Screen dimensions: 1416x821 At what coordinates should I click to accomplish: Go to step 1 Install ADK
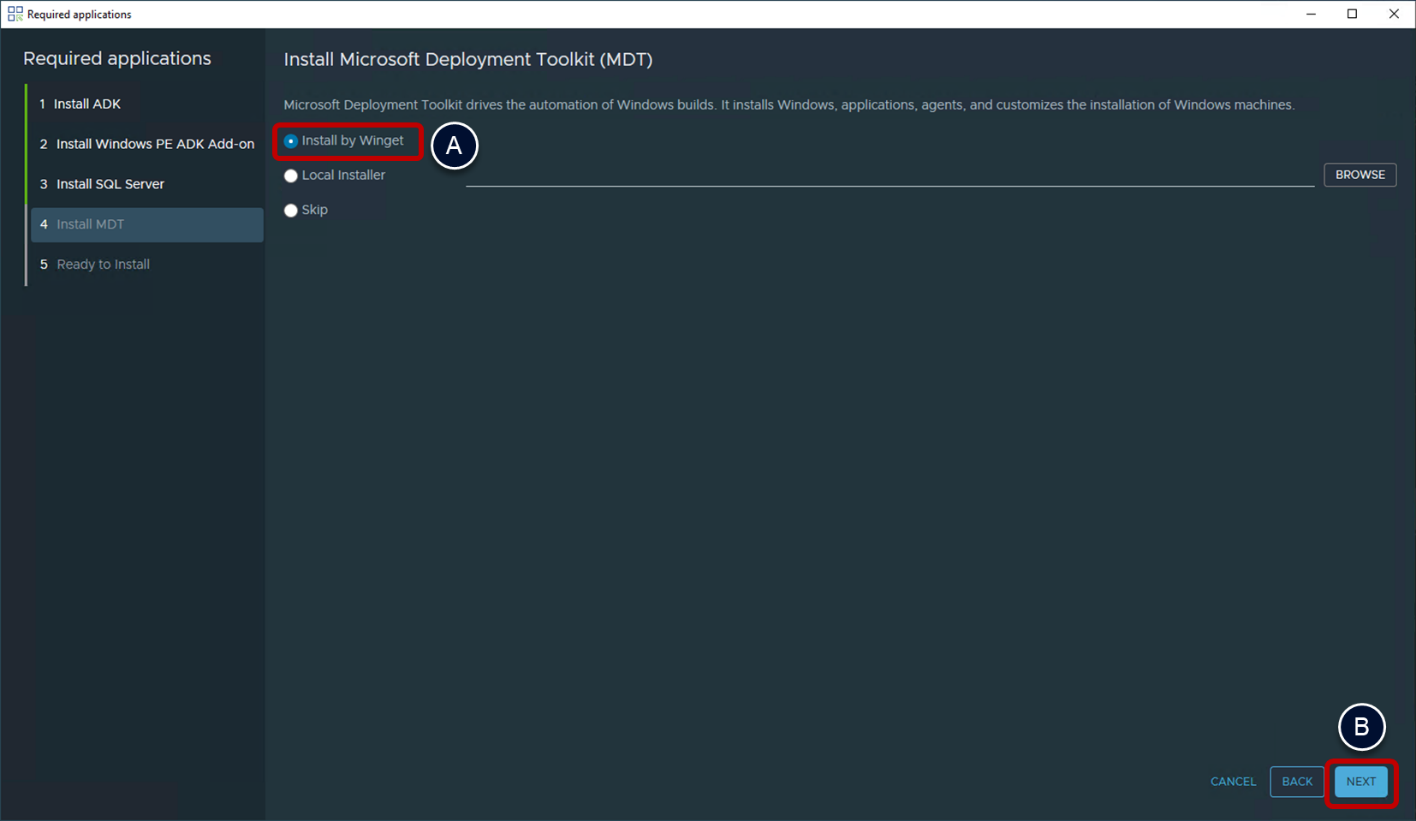88,104
